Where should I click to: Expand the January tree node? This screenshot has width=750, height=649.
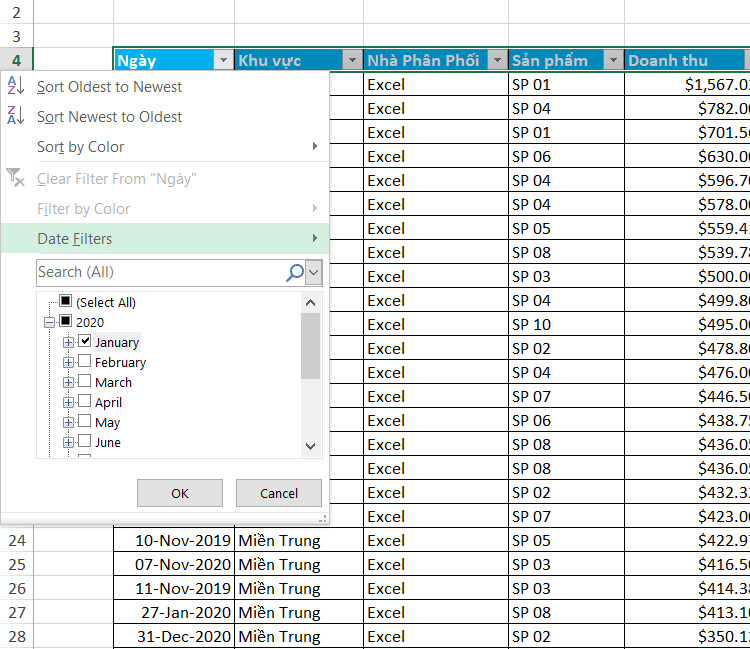click(x=68, y=342)
